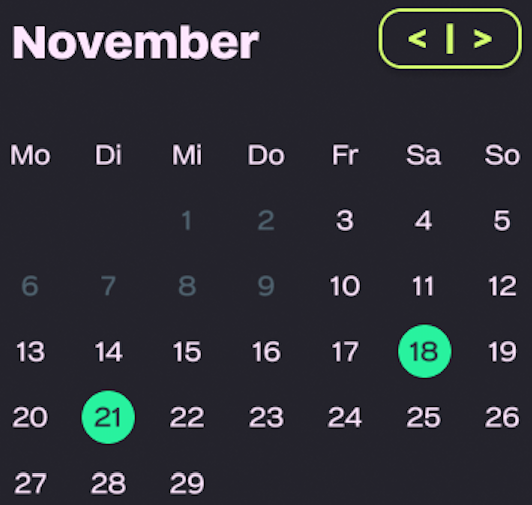Go to previous month with left arrow

point(417,39)
